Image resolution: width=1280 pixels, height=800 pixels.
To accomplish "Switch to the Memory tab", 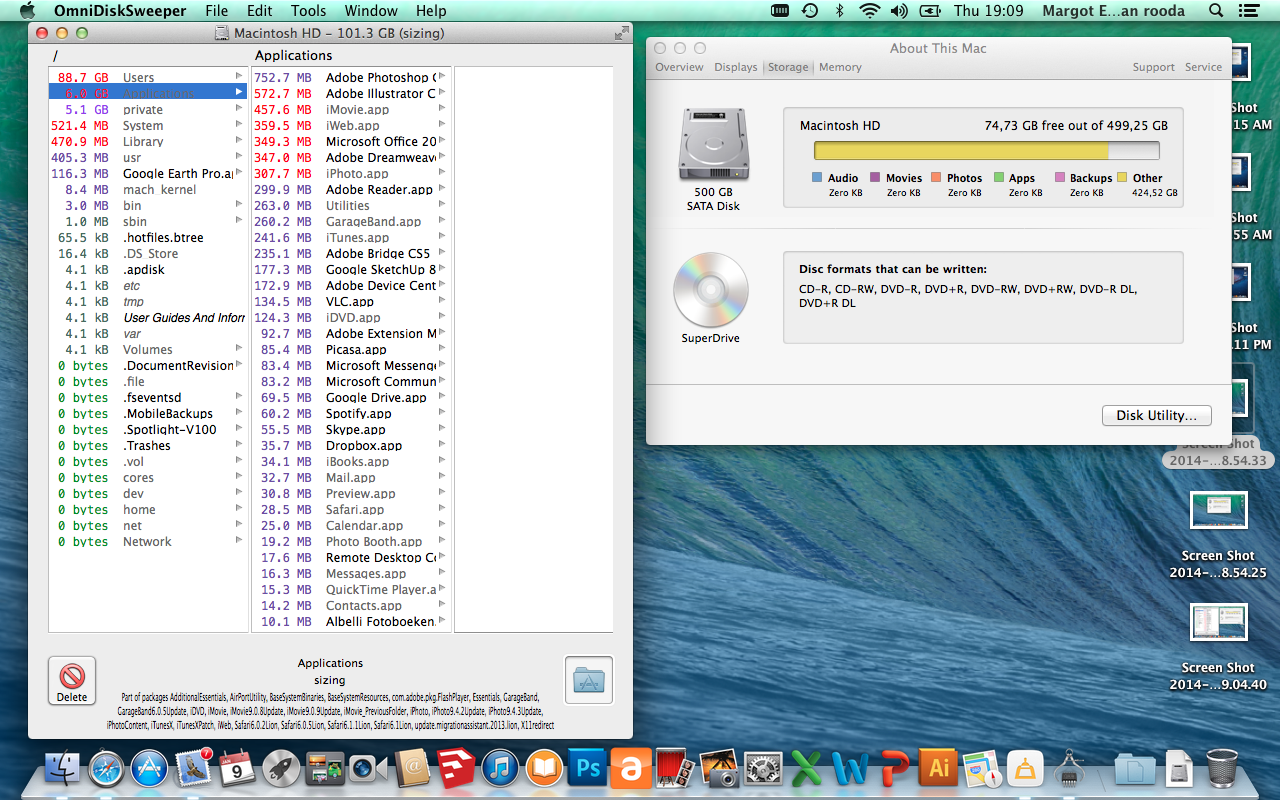I will tap(840, 67).
